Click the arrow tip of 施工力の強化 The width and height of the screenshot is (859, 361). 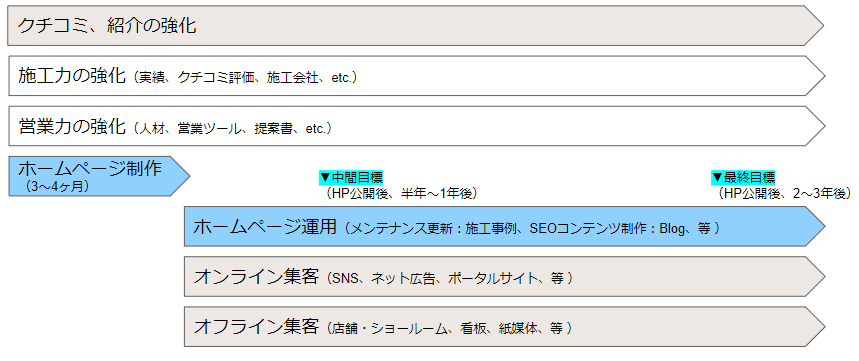tap(815, 76)
